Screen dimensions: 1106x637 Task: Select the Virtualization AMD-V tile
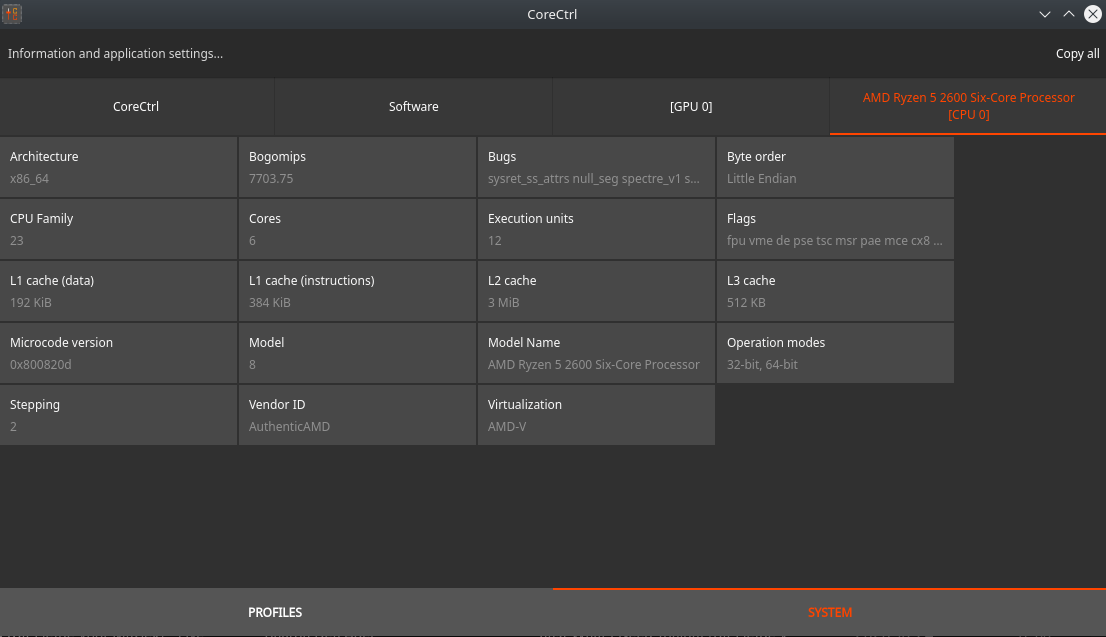point(596,415)
